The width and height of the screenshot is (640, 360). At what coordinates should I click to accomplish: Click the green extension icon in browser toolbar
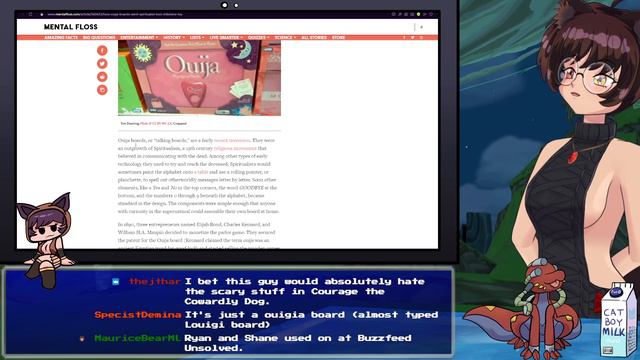coord(418,14)
